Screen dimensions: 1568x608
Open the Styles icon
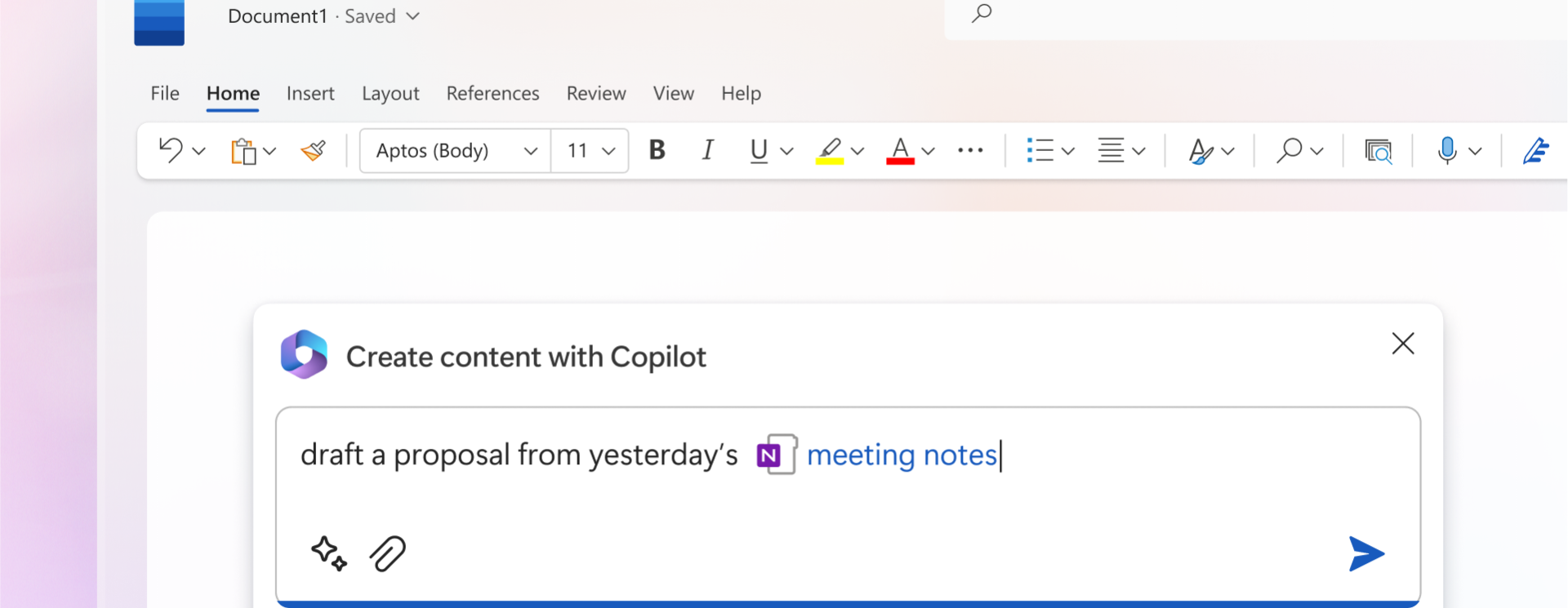click(x=1200, y=151)
